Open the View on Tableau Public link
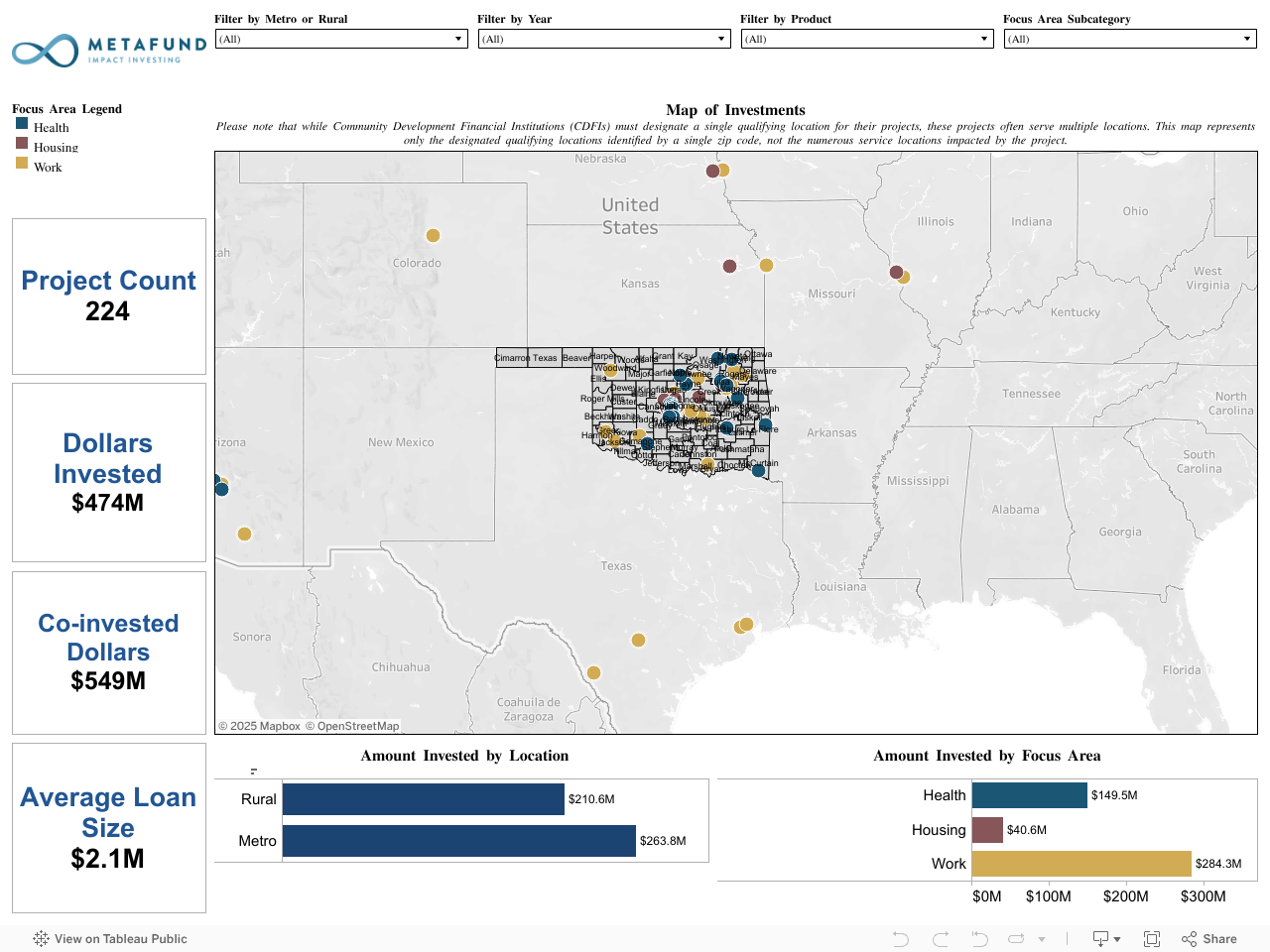The image size is (1270, 952). 110,939
